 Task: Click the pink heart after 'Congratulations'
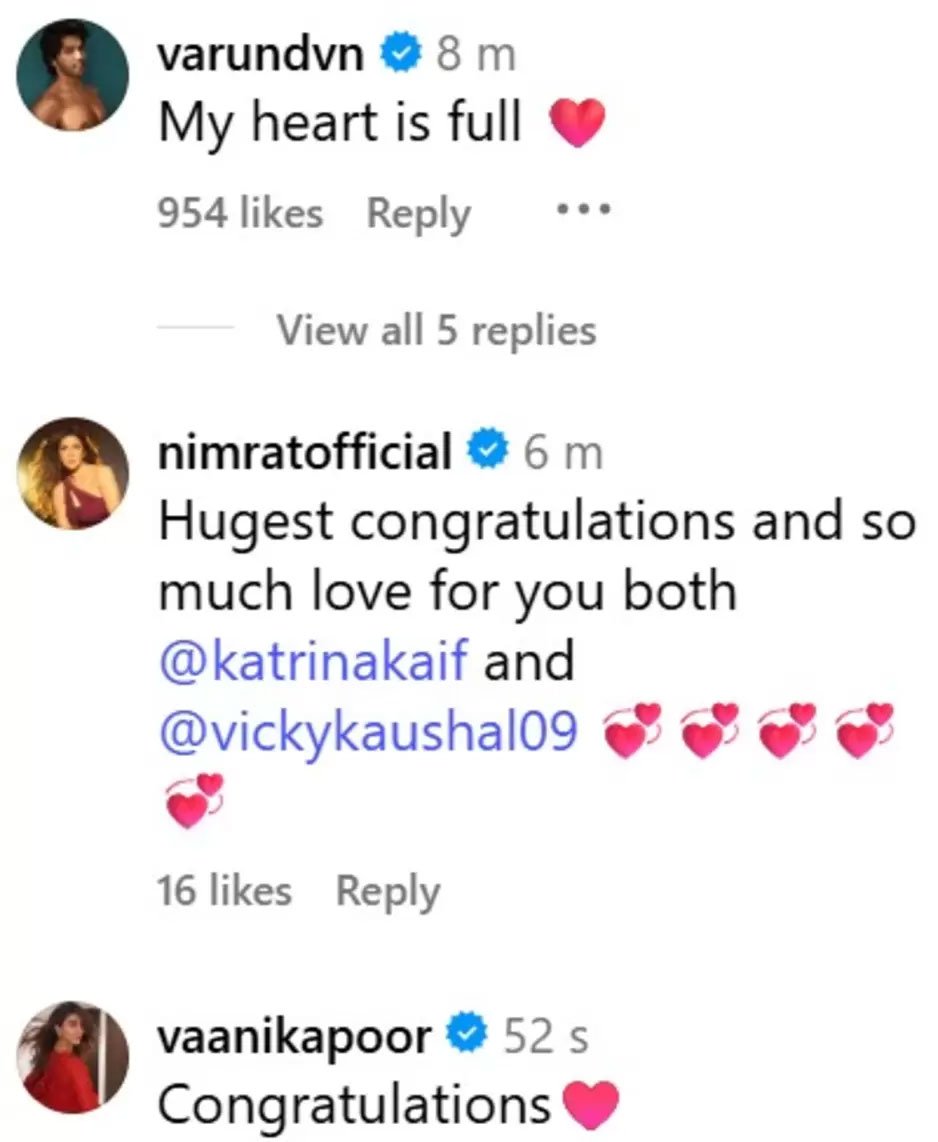(x=591, y=1106)
